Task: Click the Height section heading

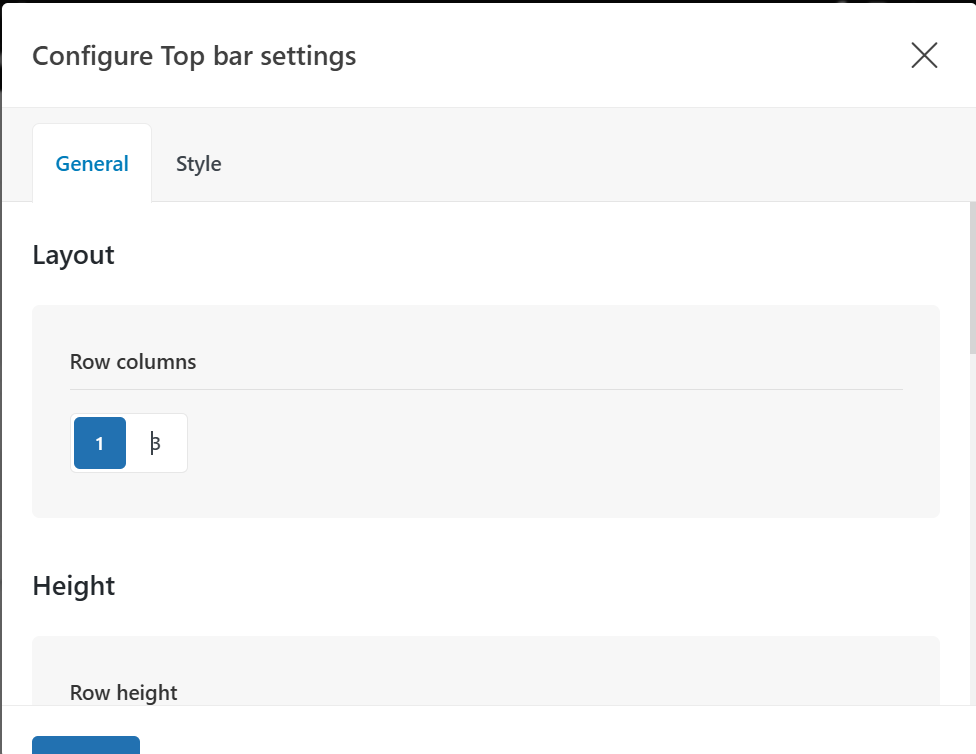Action: (73, 585)
